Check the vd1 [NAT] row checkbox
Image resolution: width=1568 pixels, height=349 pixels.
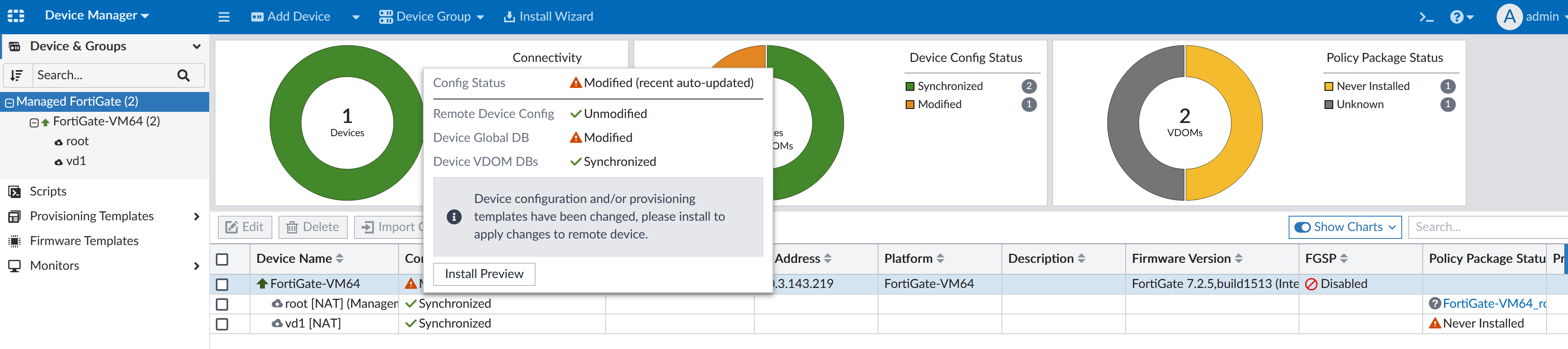tap(222, 323)
